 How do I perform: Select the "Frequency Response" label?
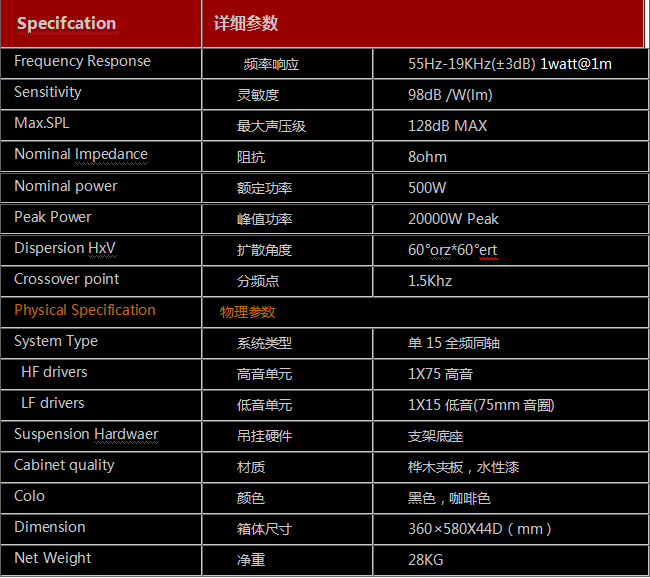pos(82,61)
